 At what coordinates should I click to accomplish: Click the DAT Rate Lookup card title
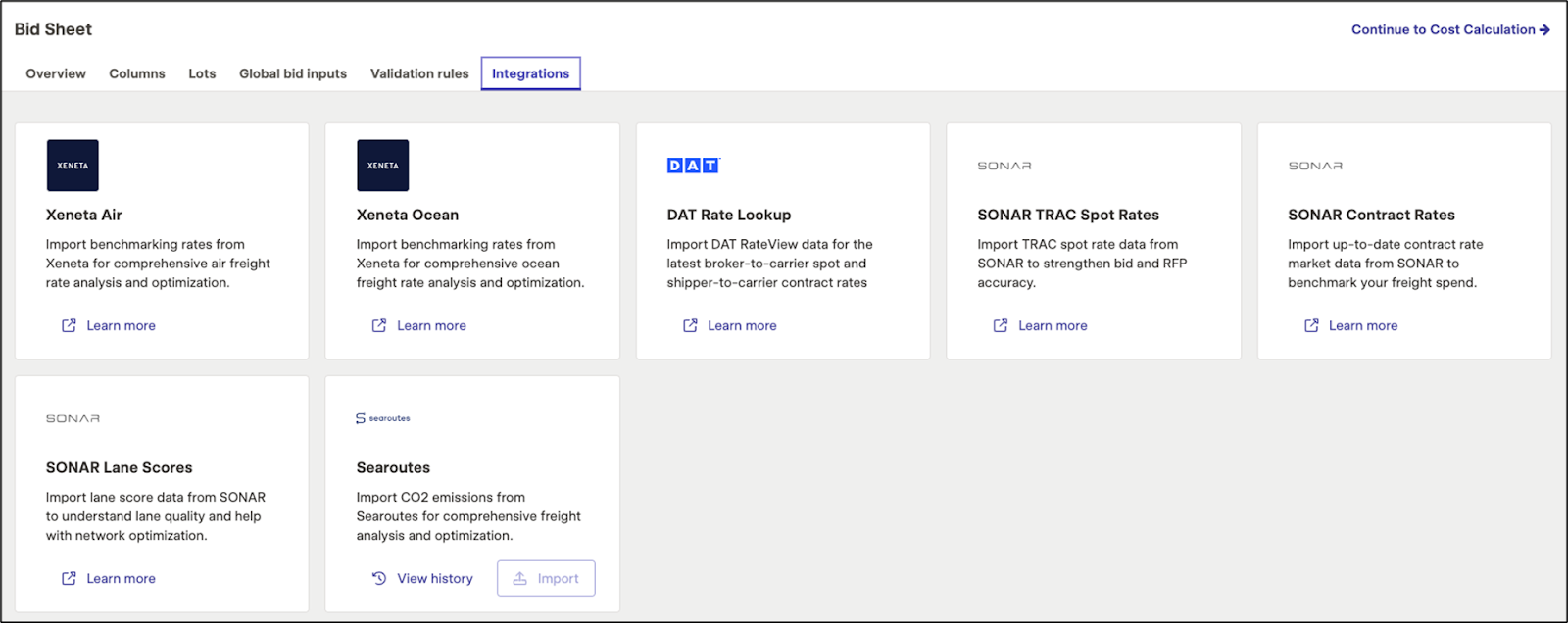729,215
